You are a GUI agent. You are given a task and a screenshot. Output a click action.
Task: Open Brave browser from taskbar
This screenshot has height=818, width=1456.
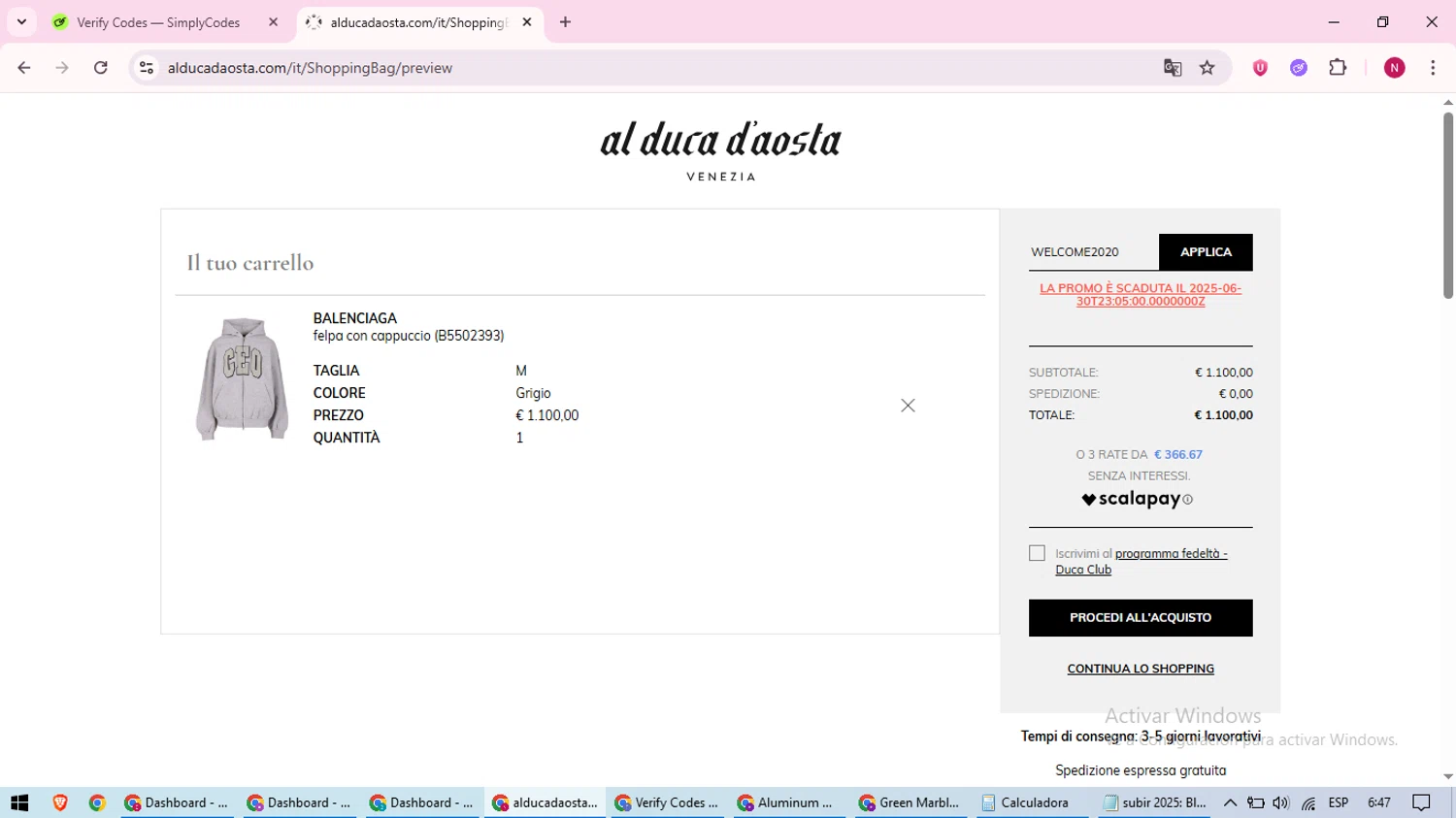click(60, 802)
